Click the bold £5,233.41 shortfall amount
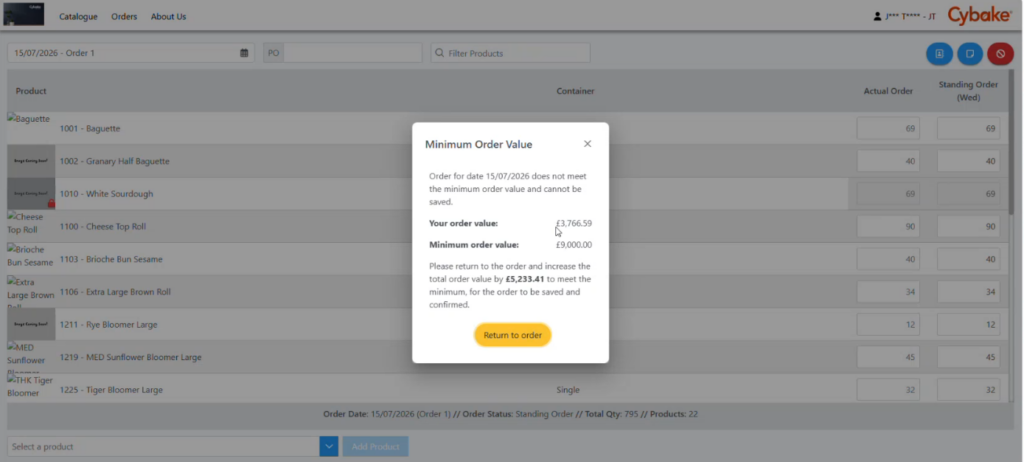 coord(525,279)
